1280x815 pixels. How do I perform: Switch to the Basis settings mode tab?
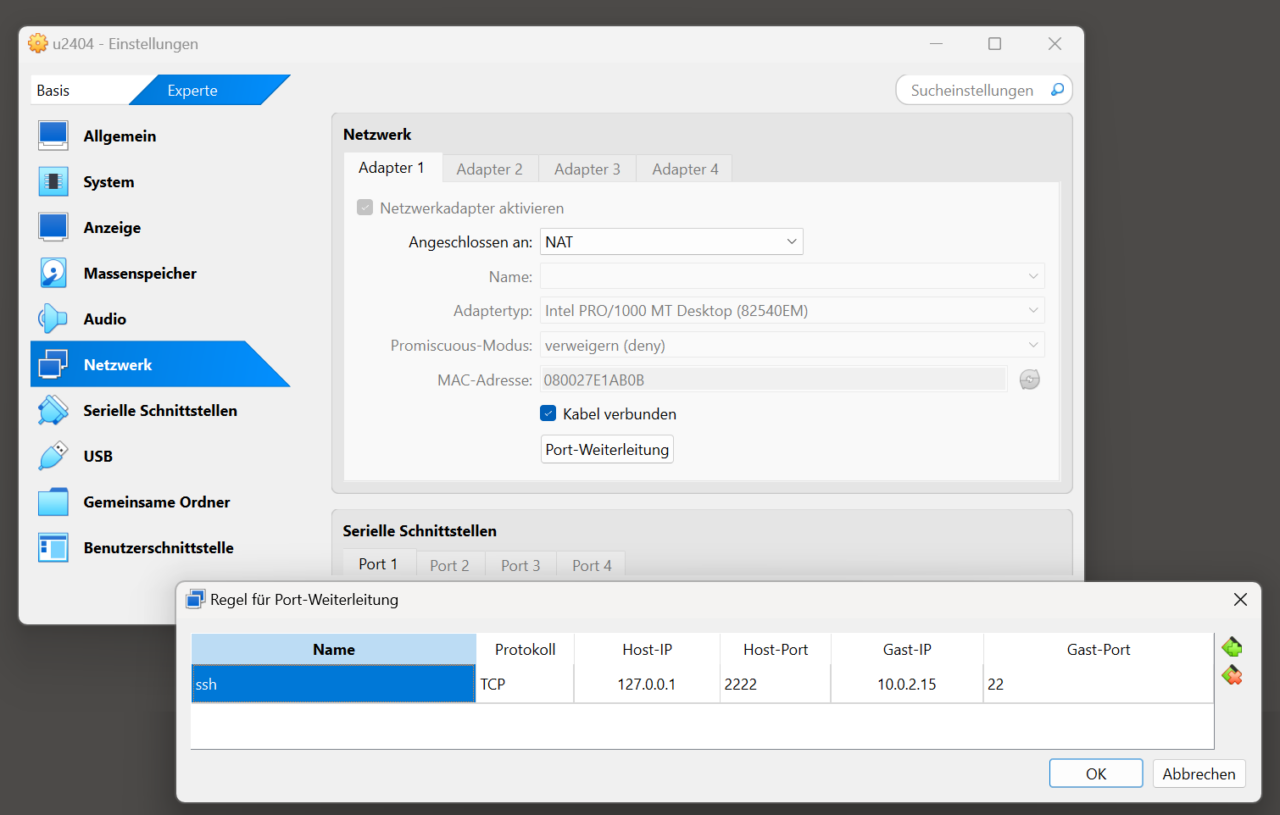coord(54,90)
